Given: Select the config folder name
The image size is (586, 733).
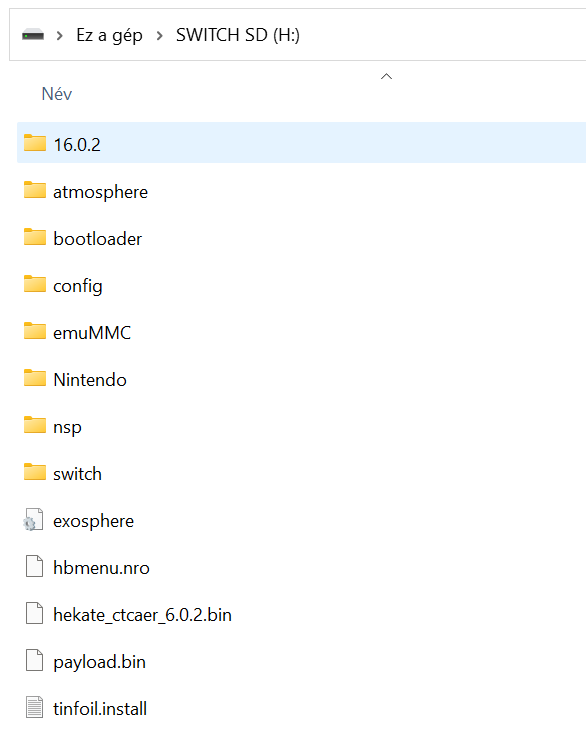Looking at the screenshot, I should [78, 286].
